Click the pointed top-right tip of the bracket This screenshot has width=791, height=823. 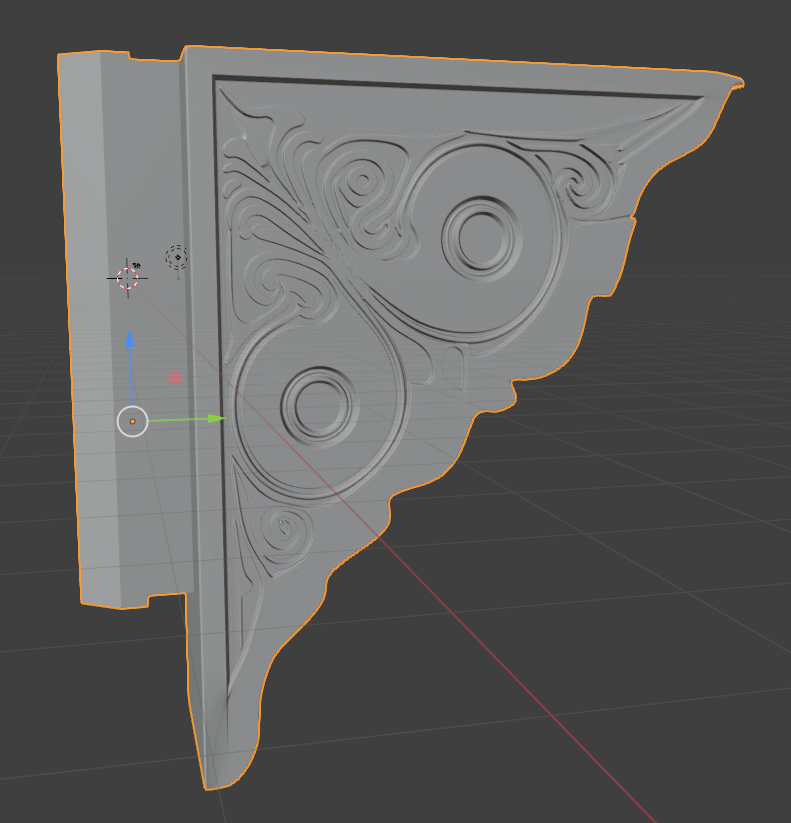(x=738, y=82)
